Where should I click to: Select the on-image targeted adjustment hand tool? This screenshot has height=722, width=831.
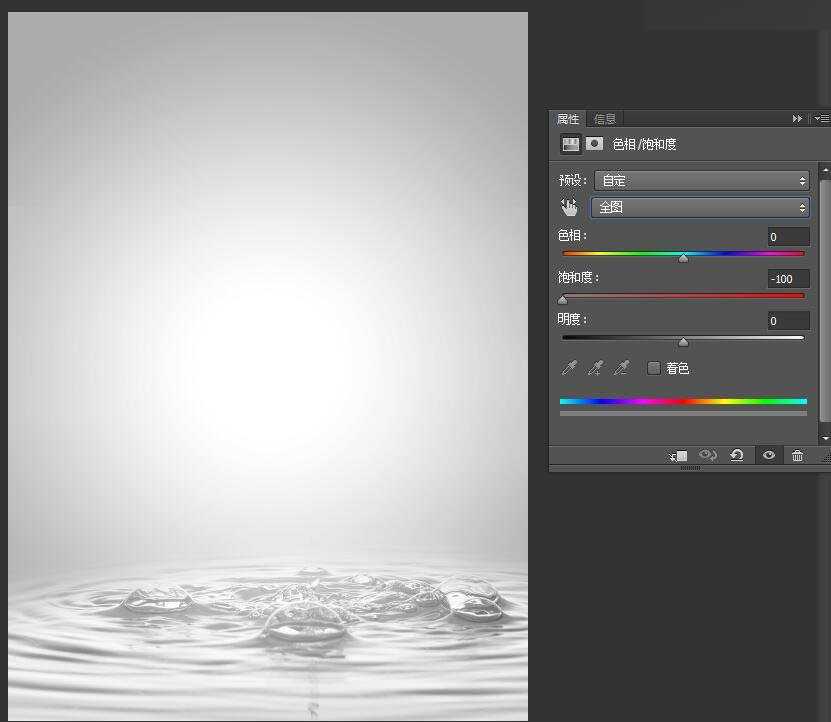coord(570,208)
